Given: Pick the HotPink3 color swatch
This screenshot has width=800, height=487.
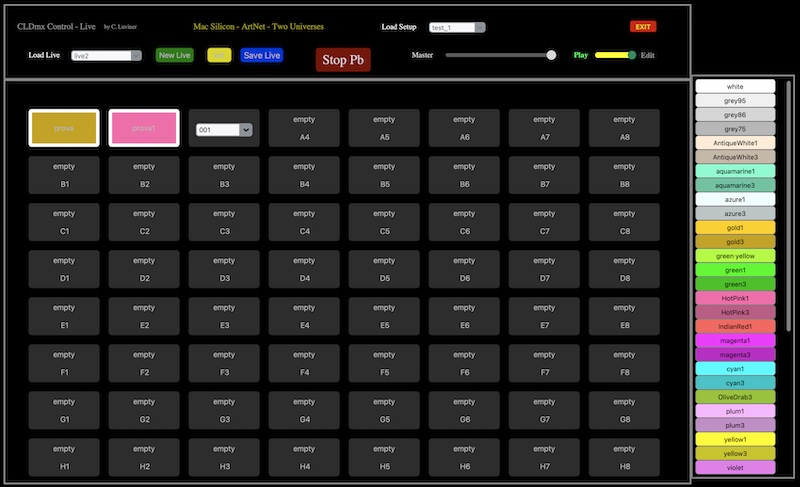Looking at the screenshot, I should pos(735,312).
